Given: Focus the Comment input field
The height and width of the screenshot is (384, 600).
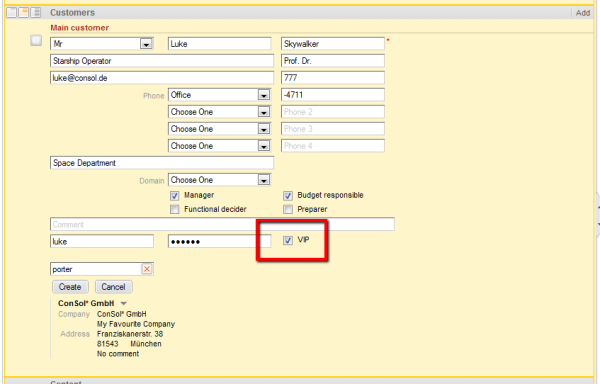Looking at the screenshot, I should [x=222, y=224].
